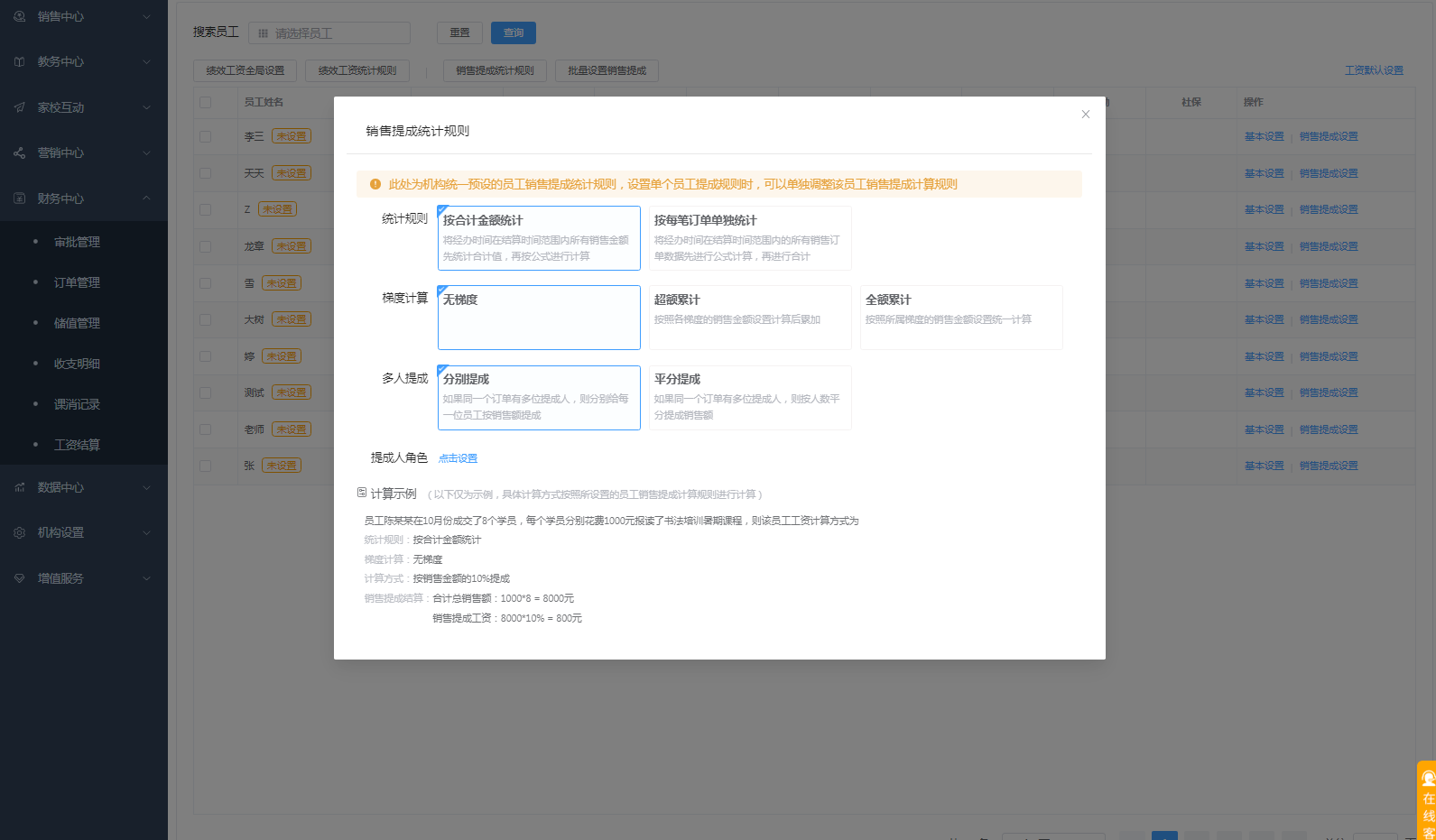Open 销售提成设置 for 李三 row
Screen dimensions: 1436x840
1329,136
